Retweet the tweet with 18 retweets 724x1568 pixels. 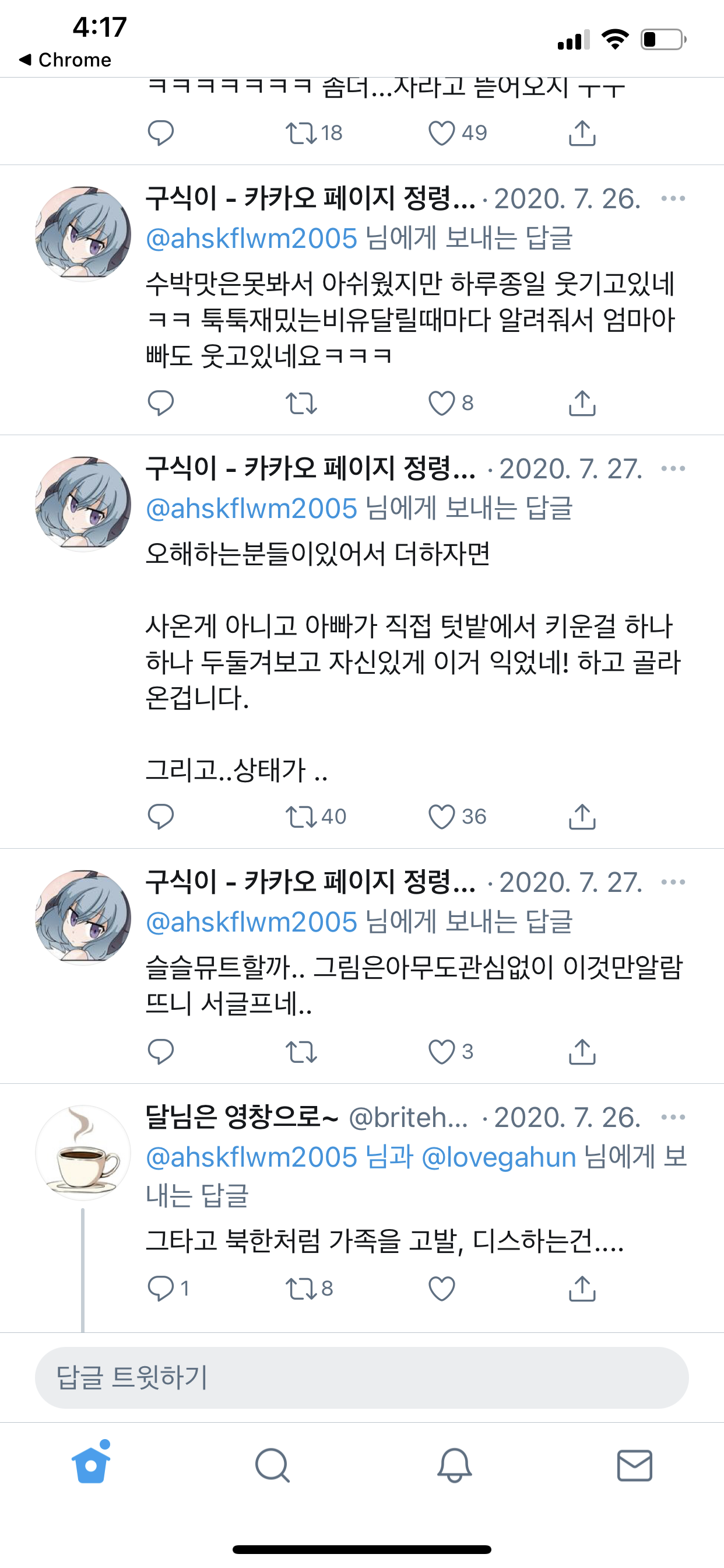point(301,134)
